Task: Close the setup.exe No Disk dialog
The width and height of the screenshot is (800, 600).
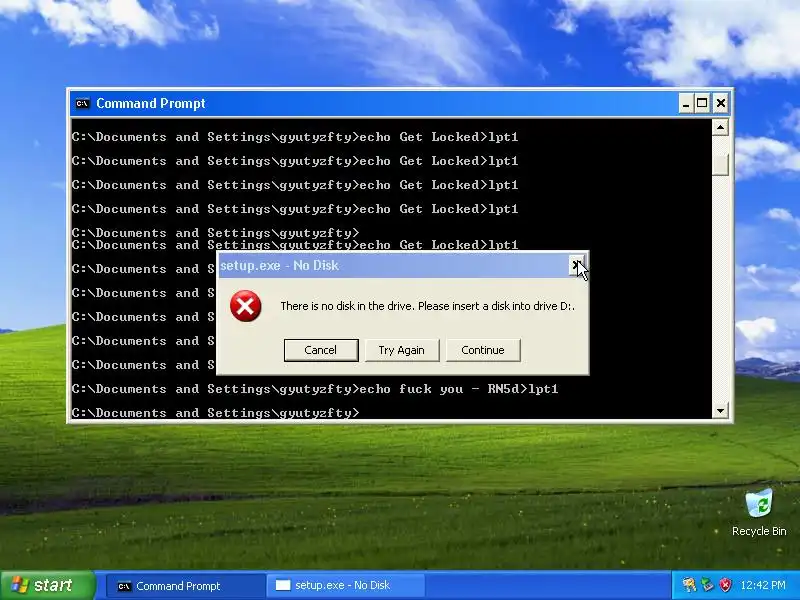Action: [577, 265]
